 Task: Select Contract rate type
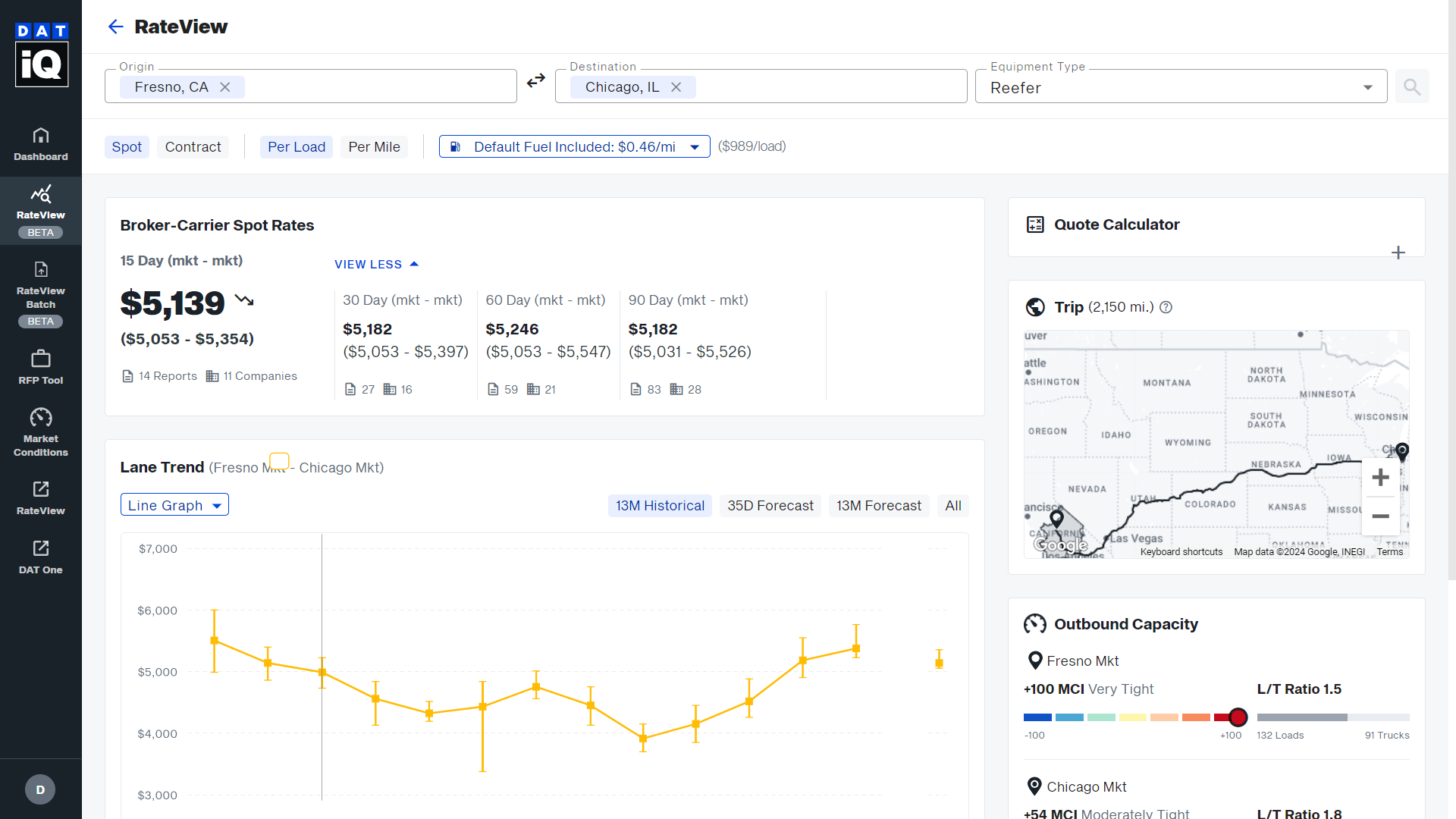(x=193, y=147)
